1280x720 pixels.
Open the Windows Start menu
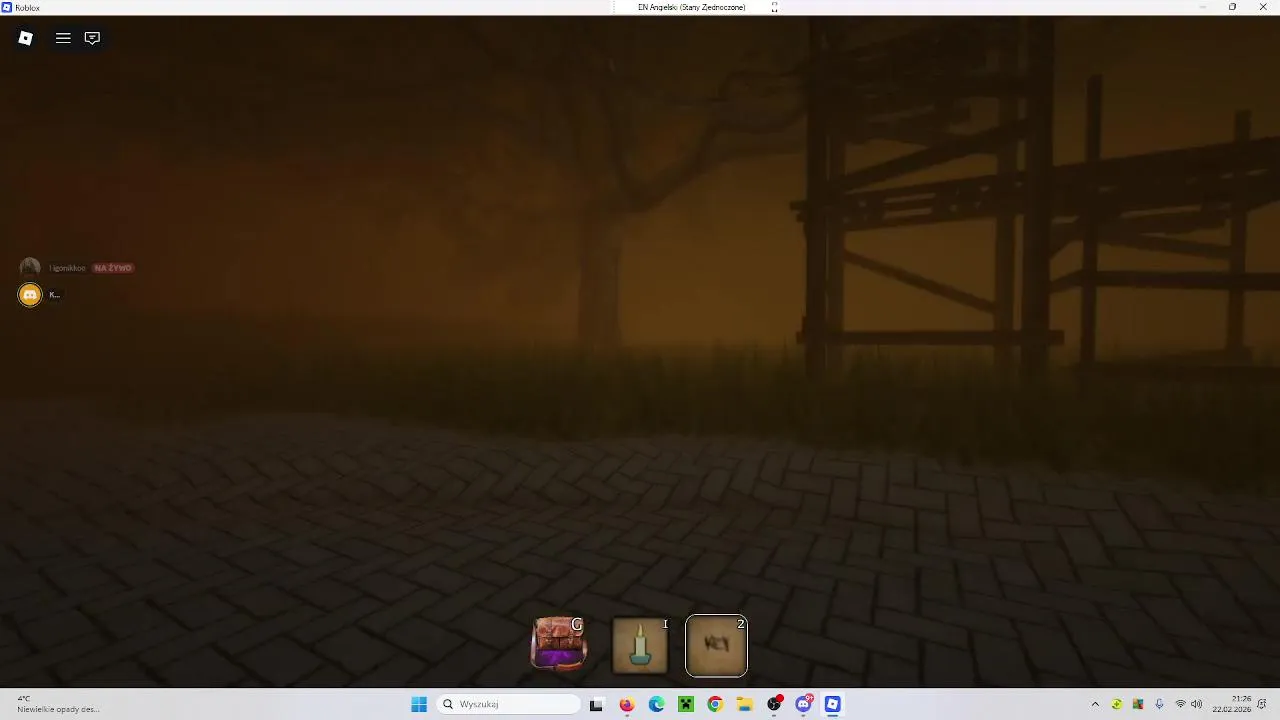pos(419,704)
